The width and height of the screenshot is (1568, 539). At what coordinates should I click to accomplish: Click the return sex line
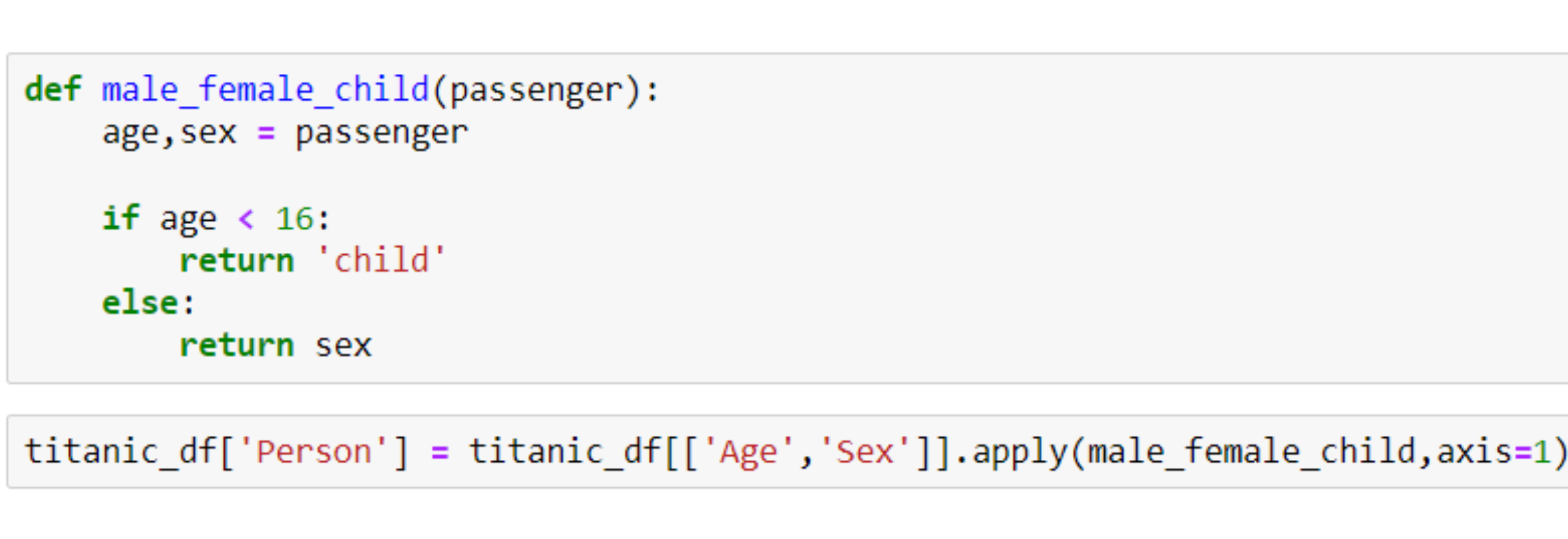276,346
